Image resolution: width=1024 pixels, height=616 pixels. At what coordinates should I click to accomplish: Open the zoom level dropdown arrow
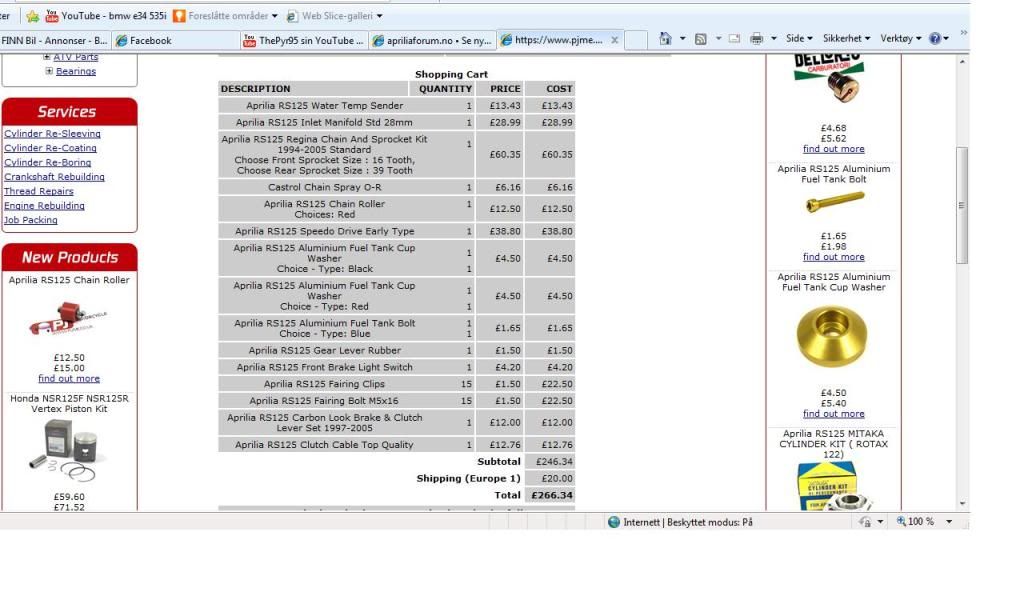(x=949, y=521)
